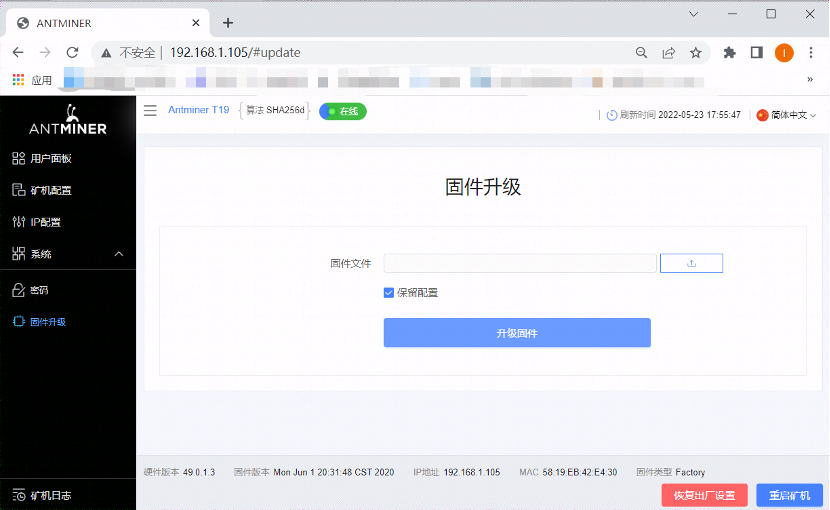830x510 pixels.
Task: Click the not-secure warning icon
Action: [x=106, y=53]
